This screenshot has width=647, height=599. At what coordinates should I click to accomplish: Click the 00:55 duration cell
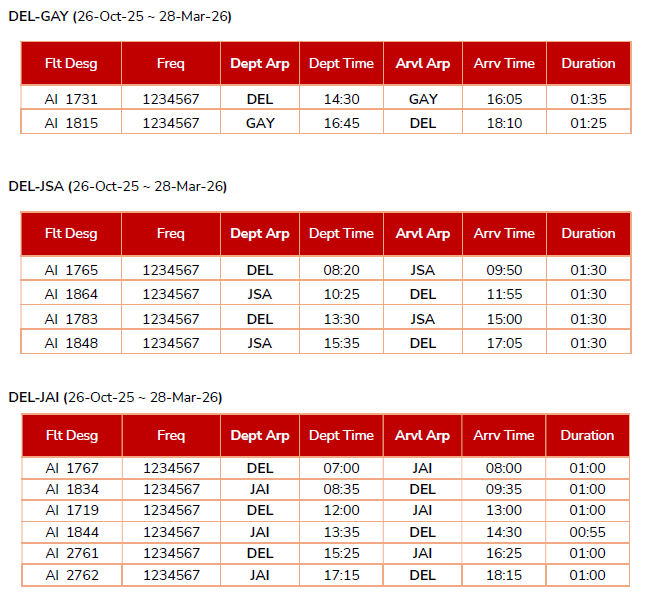(588, 532)
